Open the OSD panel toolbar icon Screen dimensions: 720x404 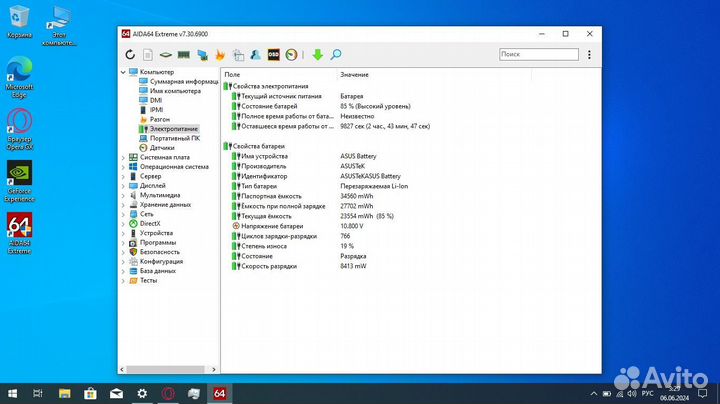pyautogui.click(x=273, y=55)
